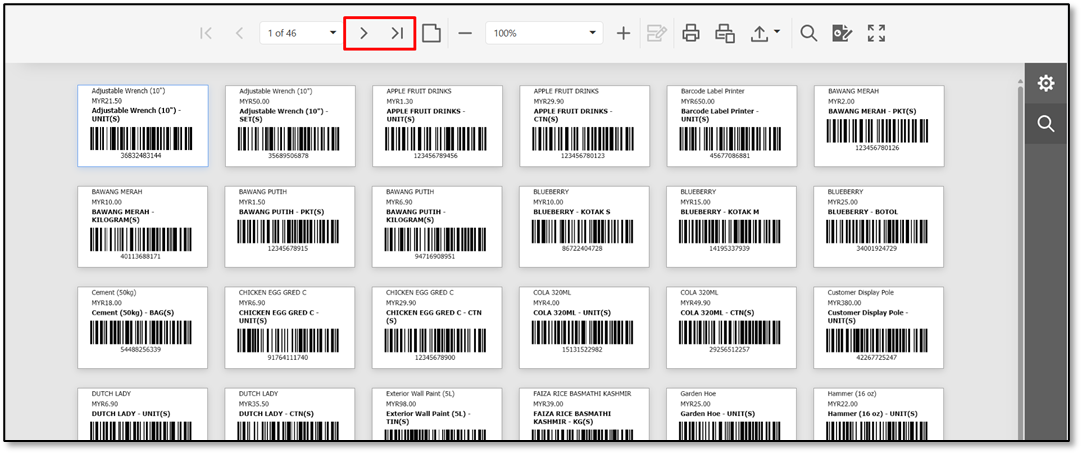The height and width of the screenshot is (454, 1083).
Task: Select the Cement (50kg) BAG(S) label
Action: (142, 328)
